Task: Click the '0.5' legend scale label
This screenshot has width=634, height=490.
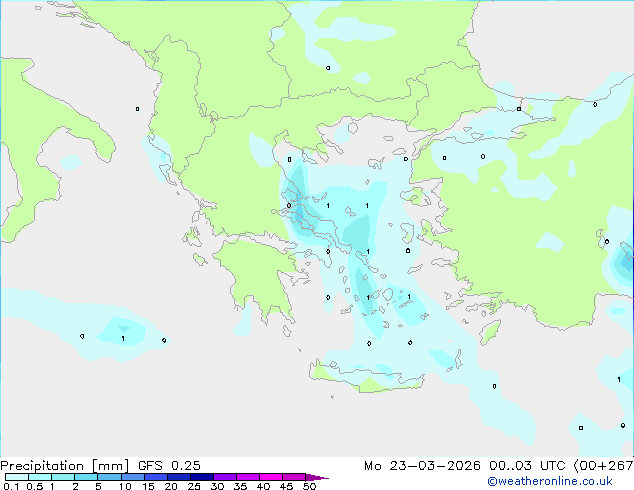Action: (x=35, y=486)
